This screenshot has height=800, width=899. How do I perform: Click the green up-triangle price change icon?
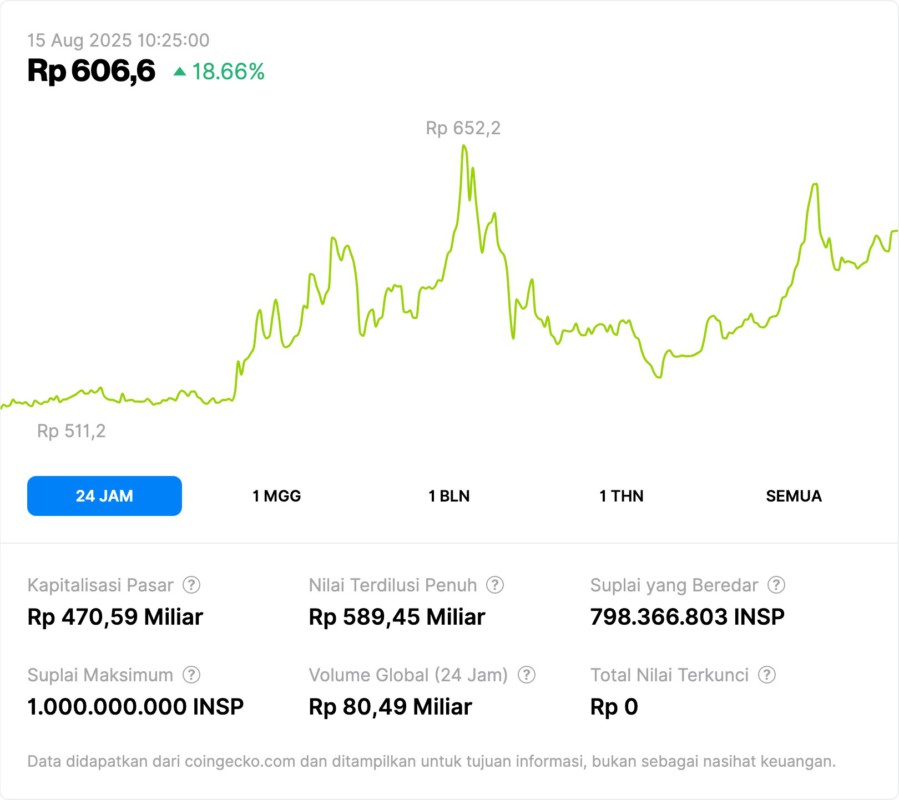(179, 71)
